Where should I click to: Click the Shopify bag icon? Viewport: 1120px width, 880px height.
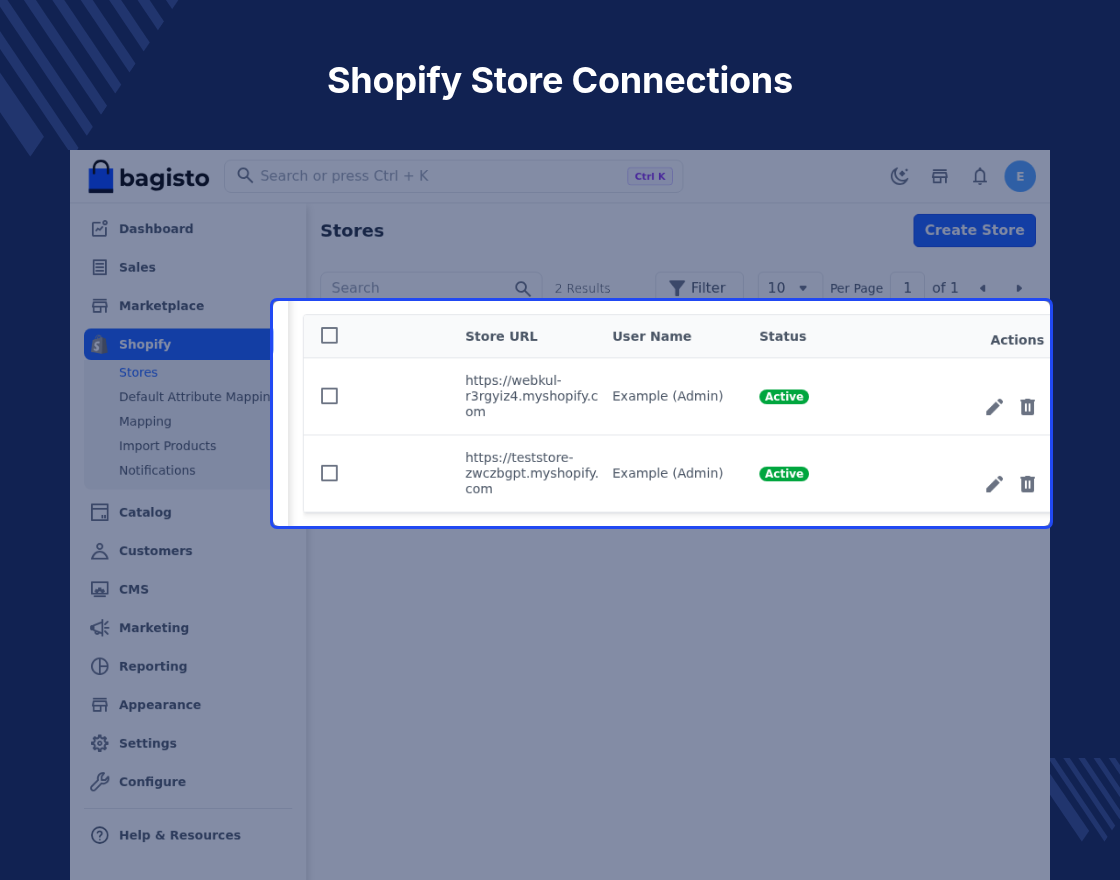[x=99, y=344]
